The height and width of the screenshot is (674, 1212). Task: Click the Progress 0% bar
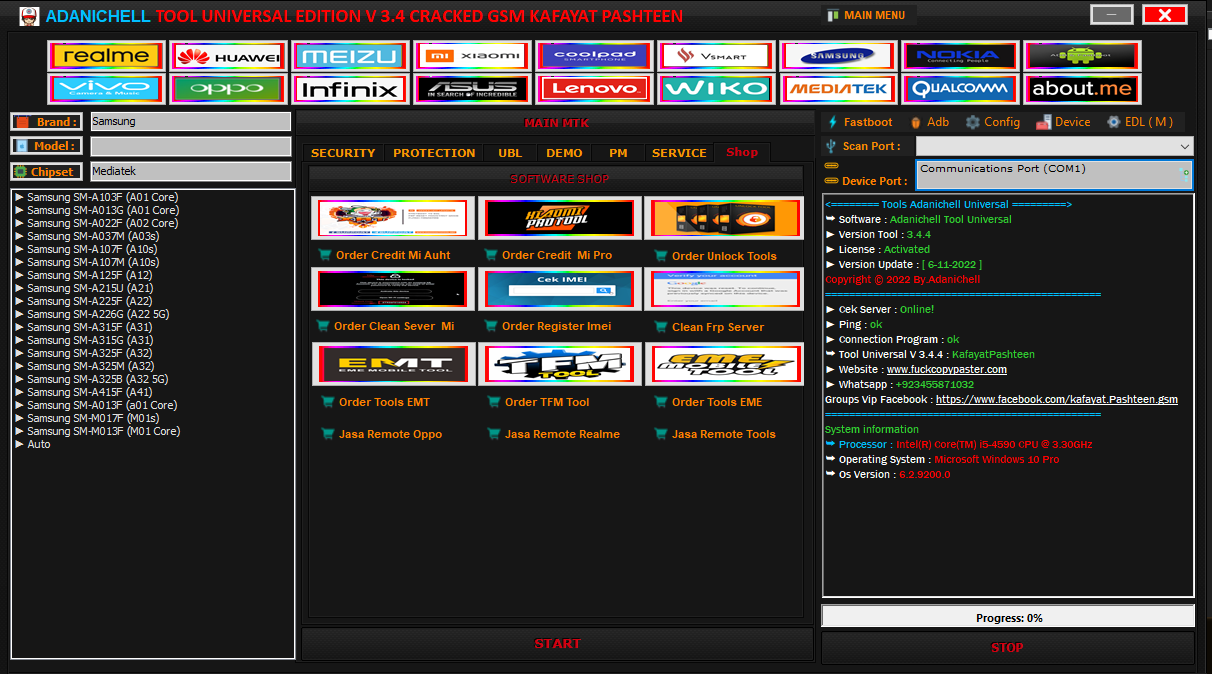(x=1008, y=617)
